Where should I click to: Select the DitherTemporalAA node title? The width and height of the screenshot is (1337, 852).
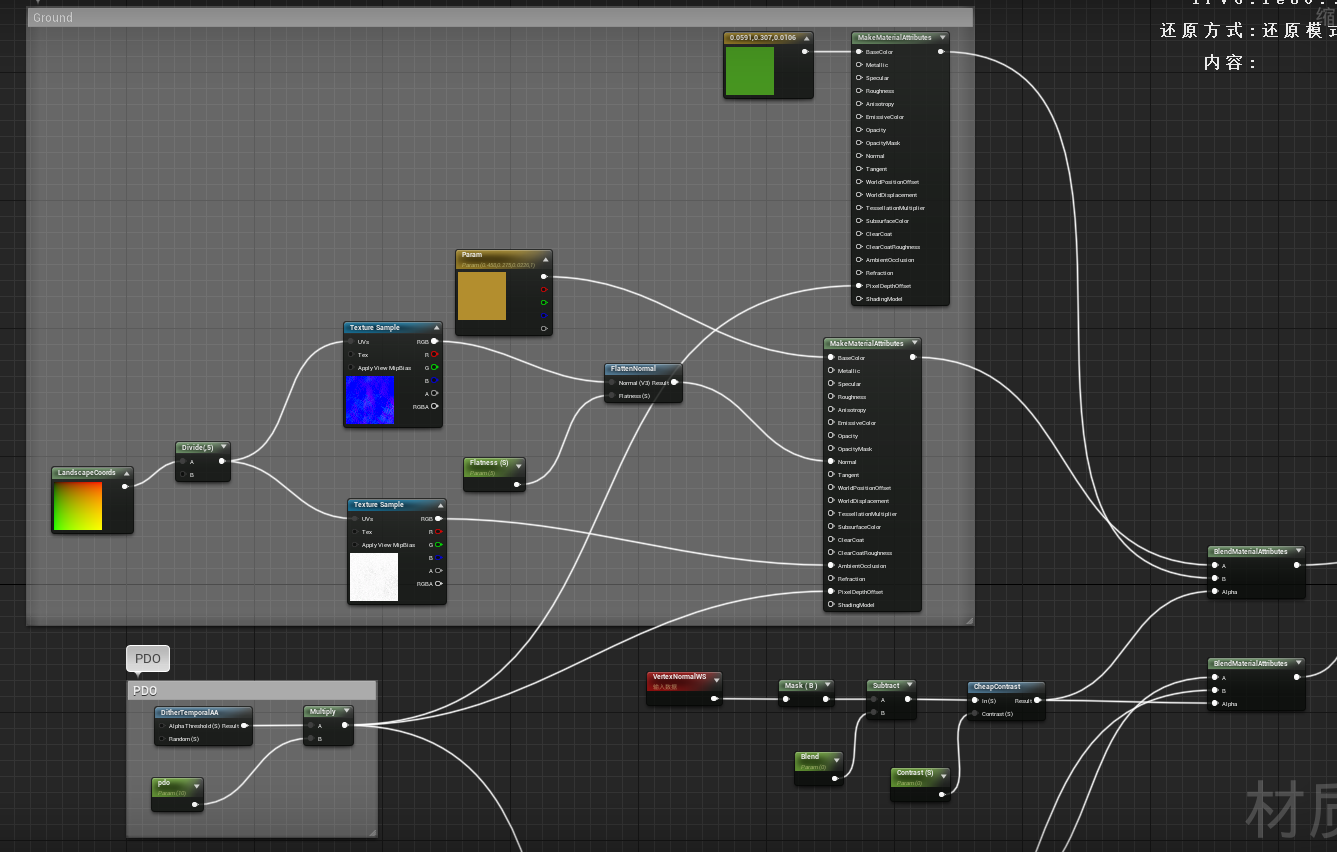click(x=190, y=712)
